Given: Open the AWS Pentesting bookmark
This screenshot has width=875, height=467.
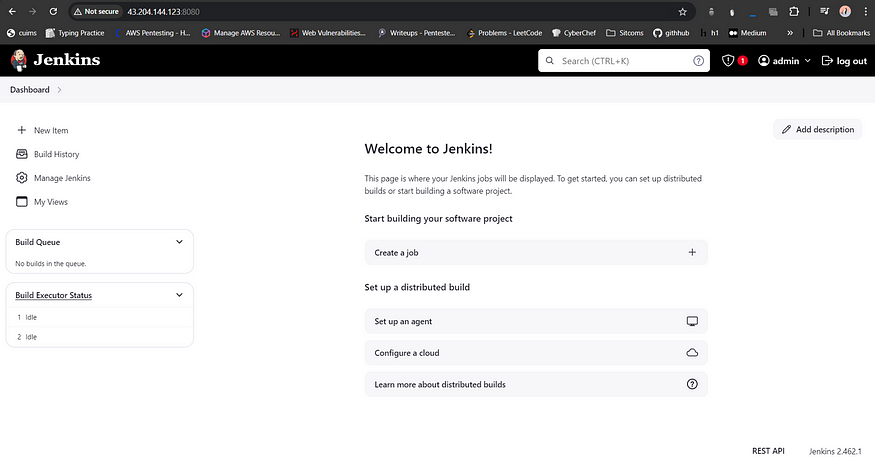Looking at the screenshot, I should coord(152,33).
